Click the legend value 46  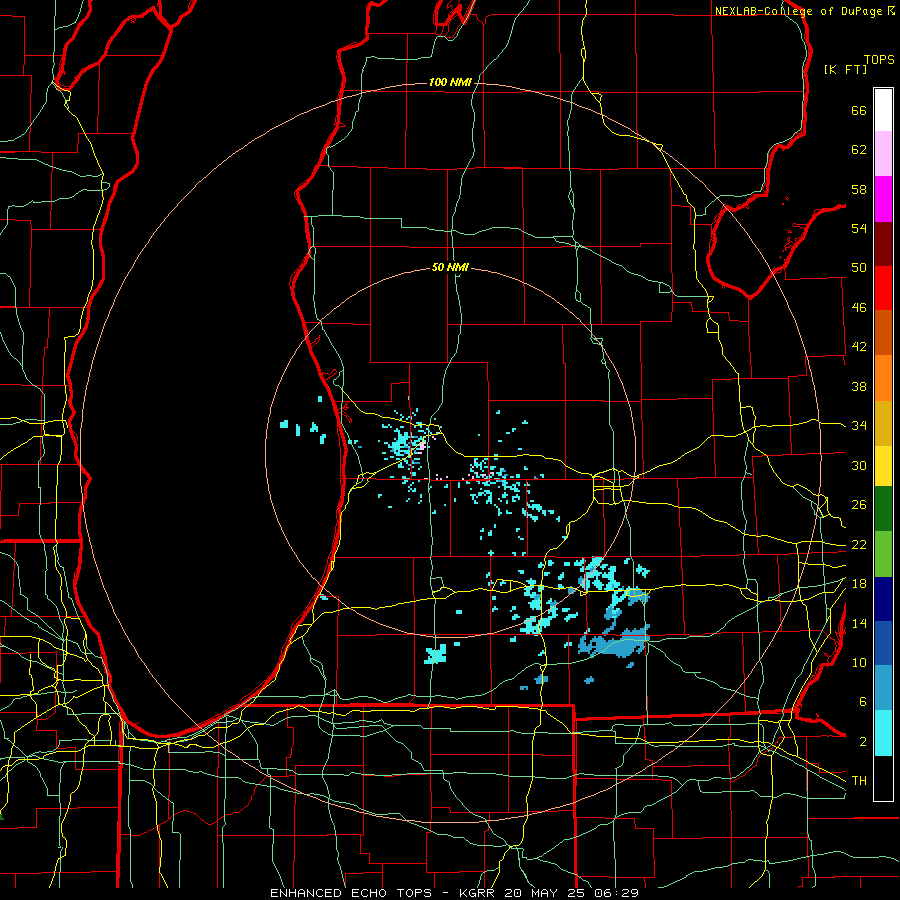[x=859, y=308]
